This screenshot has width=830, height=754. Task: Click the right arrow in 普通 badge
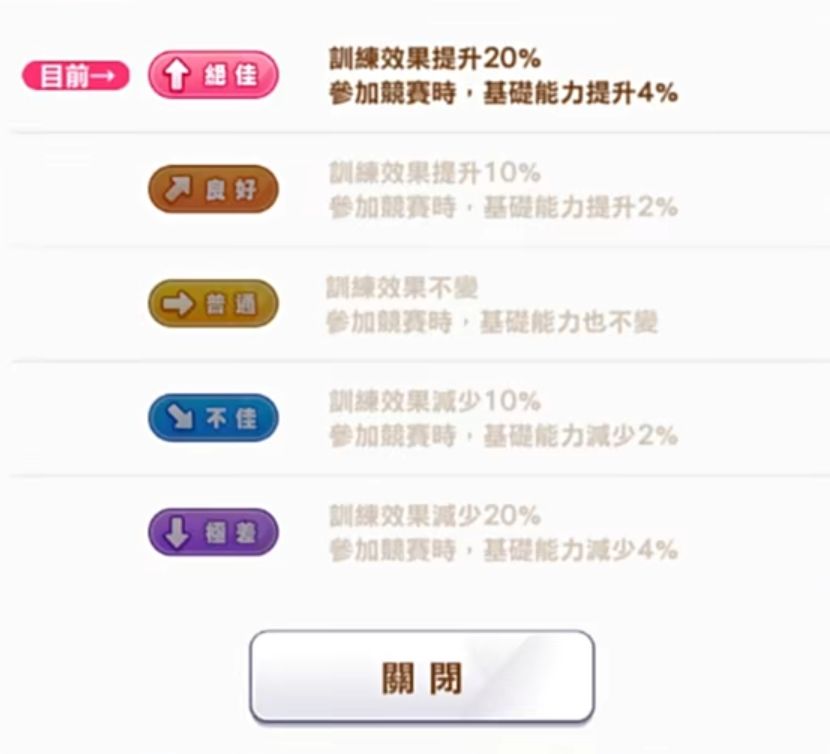tap(177, 304)
